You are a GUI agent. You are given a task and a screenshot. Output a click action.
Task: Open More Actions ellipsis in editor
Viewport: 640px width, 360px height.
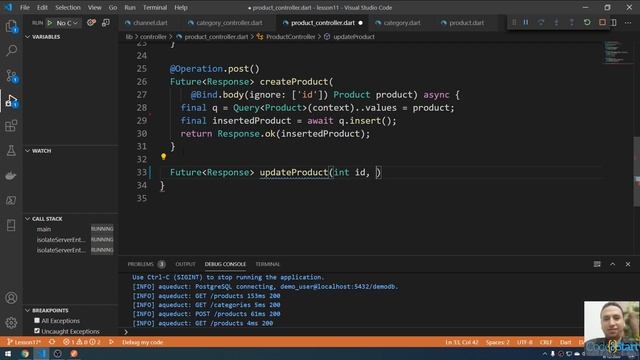coord(628,22)
